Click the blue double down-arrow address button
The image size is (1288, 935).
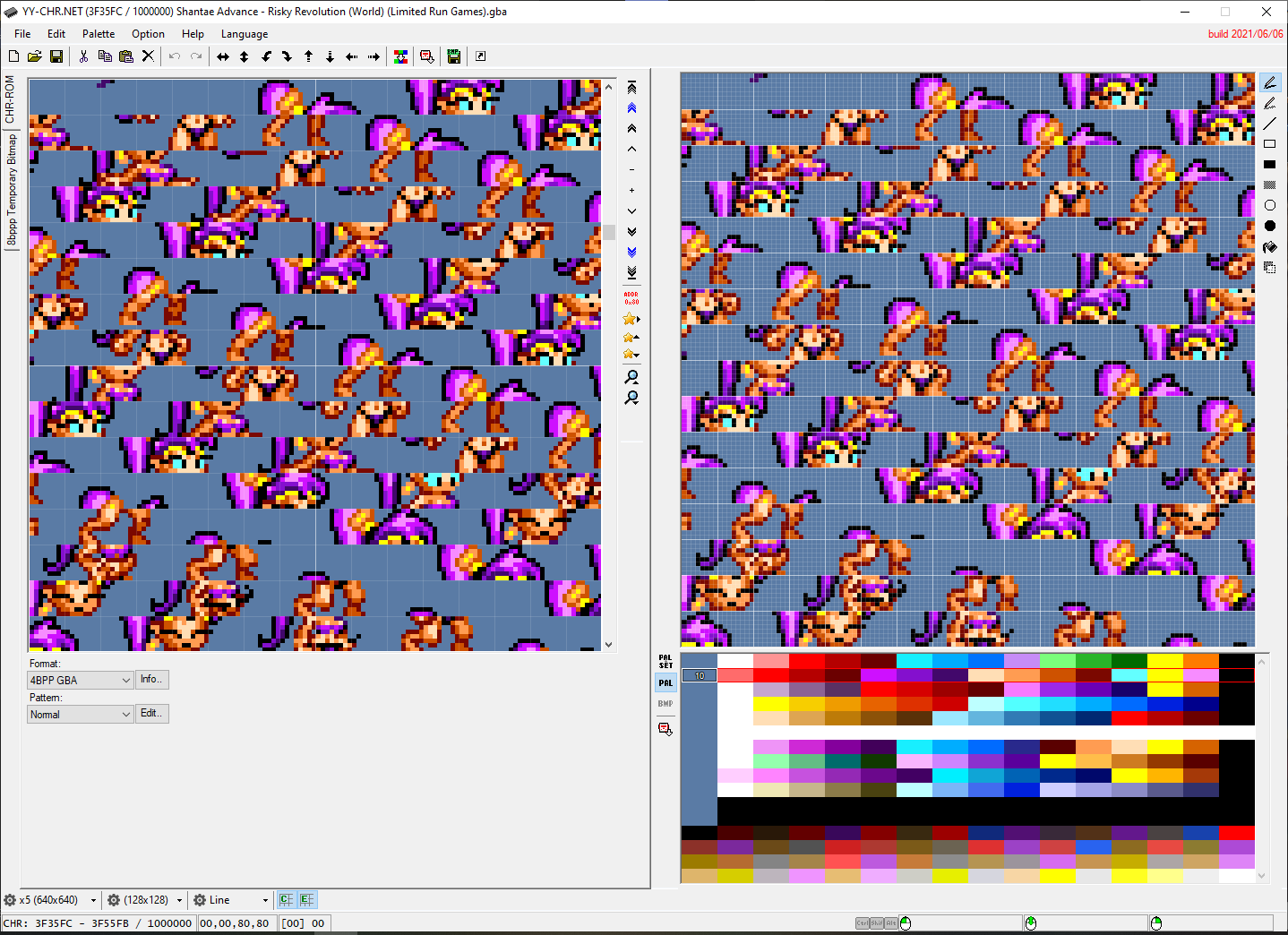631,252
